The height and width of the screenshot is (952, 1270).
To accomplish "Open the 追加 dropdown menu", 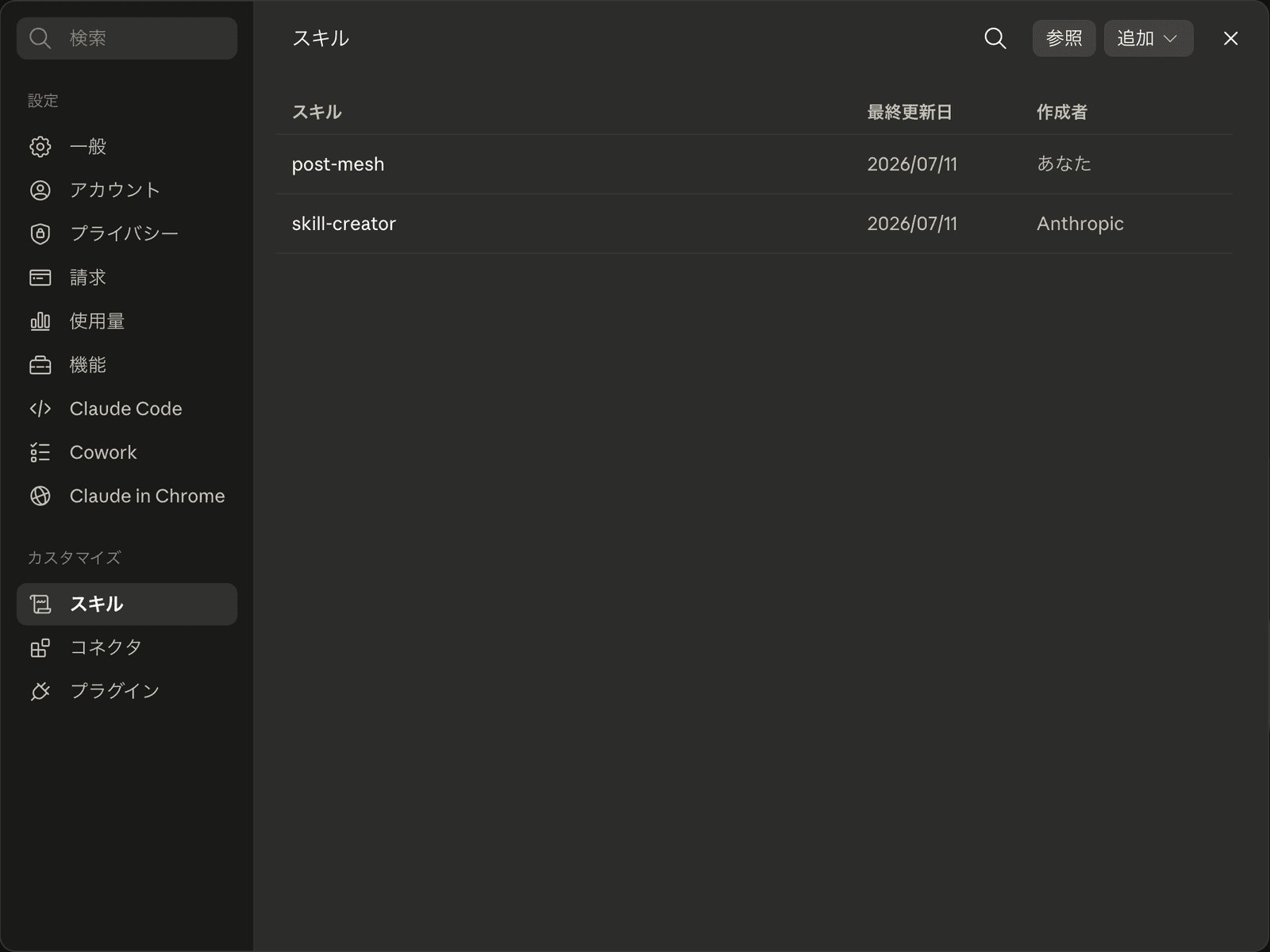I will point(1149,38).
